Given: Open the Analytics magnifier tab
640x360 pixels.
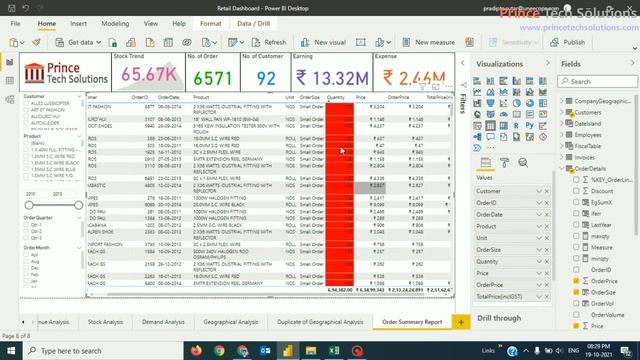Looking at the screenshot, I should point(523,163).
